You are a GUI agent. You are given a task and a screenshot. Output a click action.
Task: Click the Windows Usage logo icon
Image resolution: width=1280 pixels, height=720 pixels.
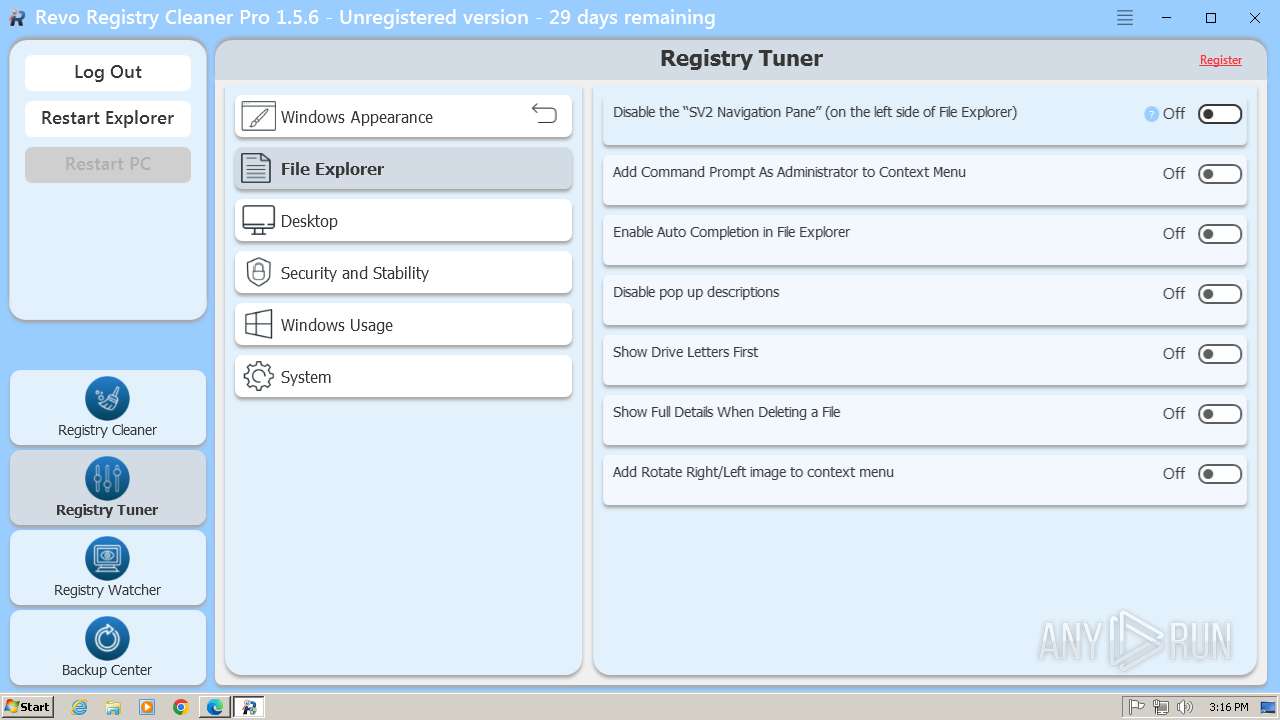[258, 324]
